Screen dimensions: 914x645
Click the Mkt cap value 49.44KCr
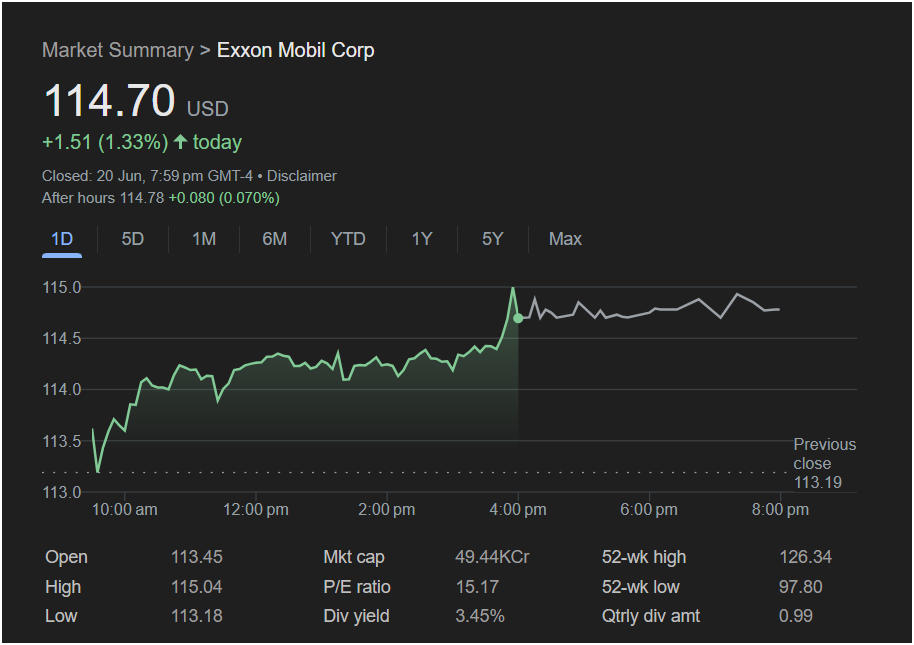tap(492, 557)
